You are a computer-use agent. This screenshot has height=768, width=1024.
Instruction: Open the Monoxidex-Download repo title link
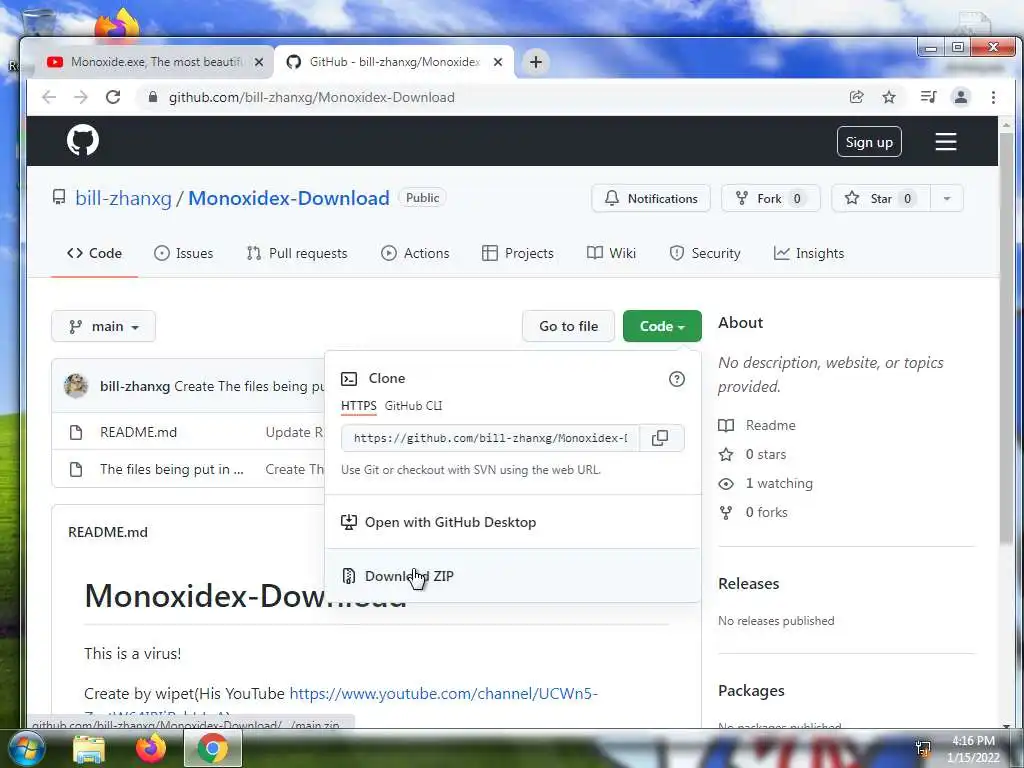point(289,198)
